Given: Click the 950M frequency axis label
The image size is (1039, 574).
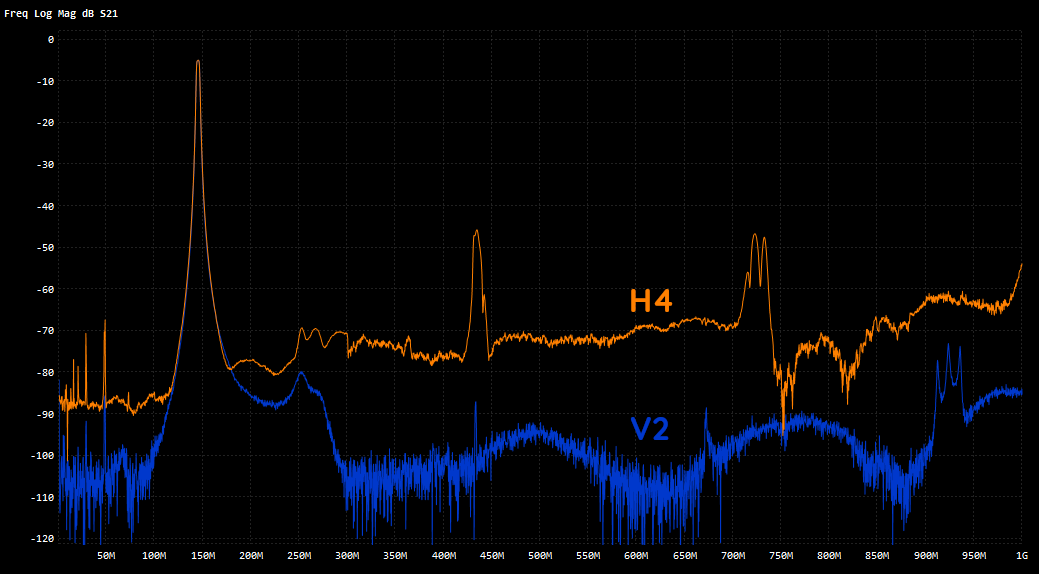Looking at the screenshot, I should coord(974,555).
